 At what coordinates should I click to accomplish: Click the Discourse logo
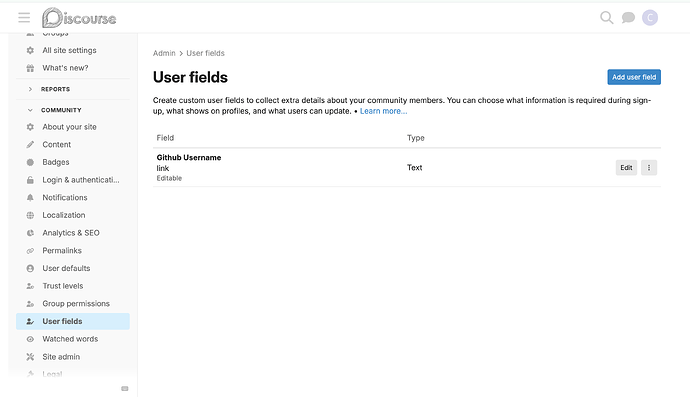click(x=79, y=18)
